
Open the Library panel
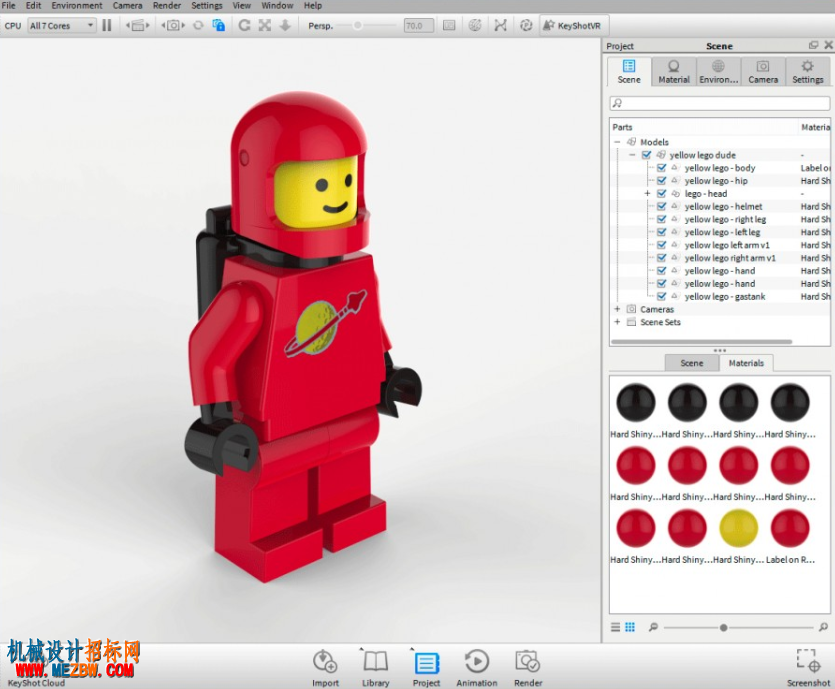point(375,668)
